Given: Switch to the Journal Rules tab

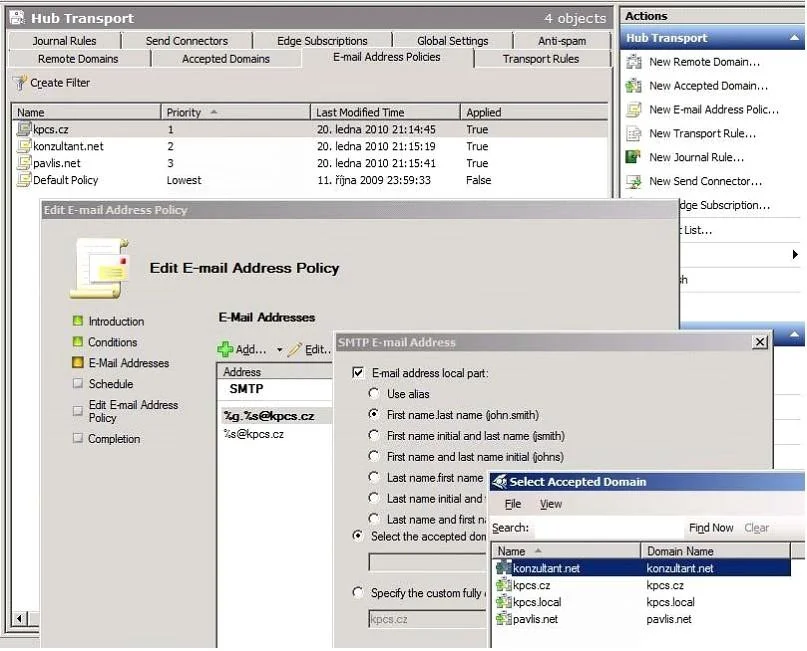Looking at the screenshot, I should click(64, 41).
